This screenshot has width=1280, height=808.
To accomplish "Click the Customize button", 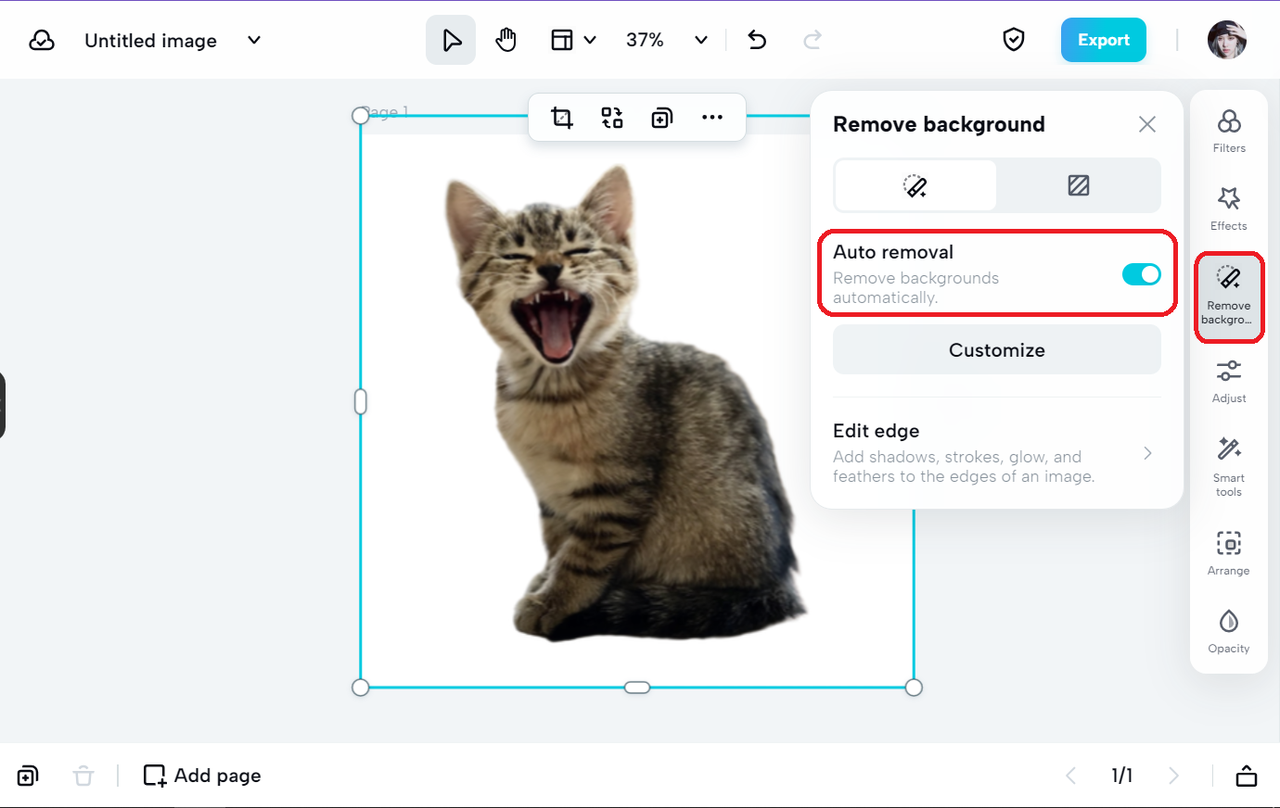I will [997, 350].
